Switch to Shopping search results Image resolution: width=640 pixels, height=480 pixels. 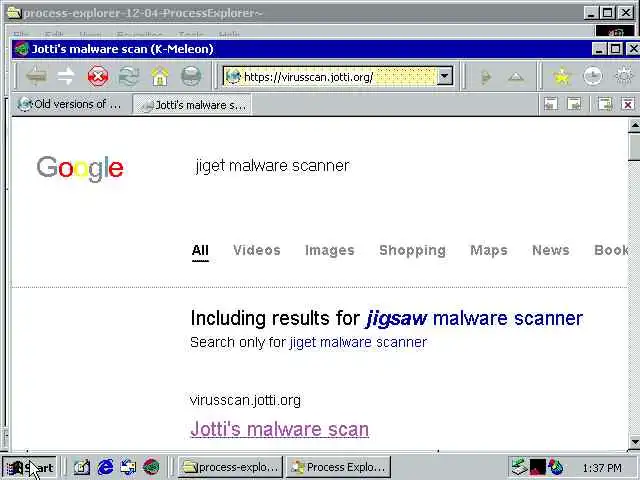point(413,250)
